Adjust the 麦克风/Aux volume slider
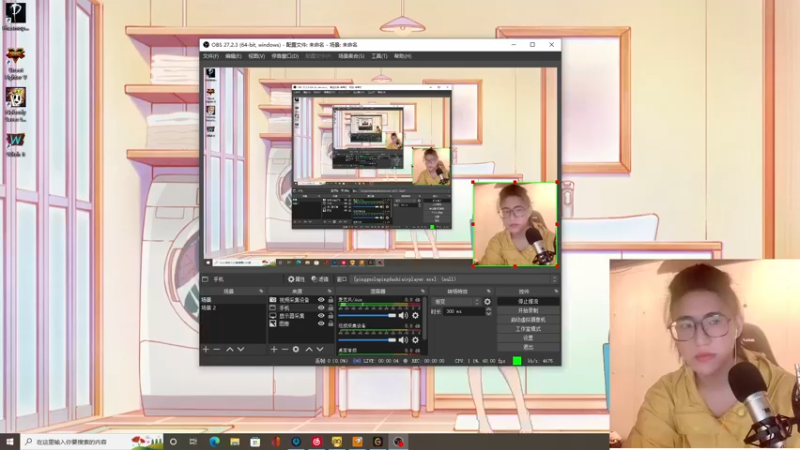Screen dimensions: 800x450 367,315
